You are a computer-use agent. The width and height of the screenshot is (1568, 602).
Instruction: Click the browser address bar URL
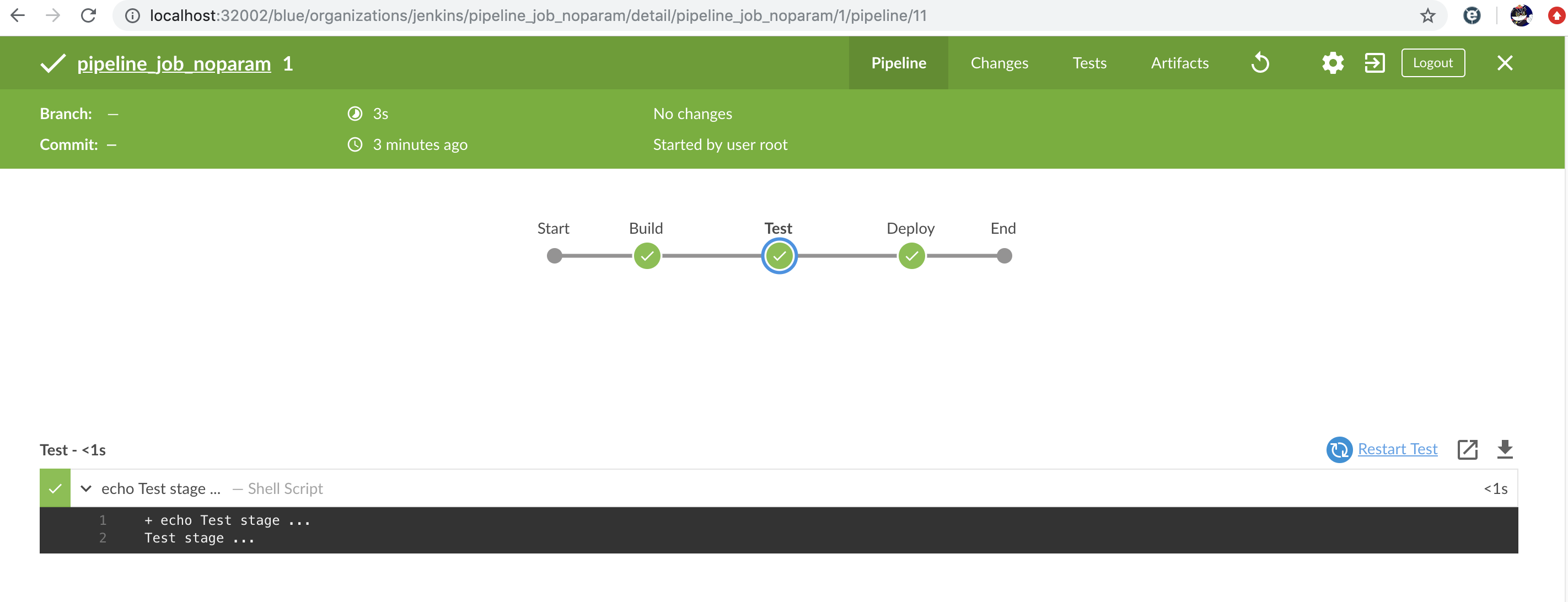click(538, 16)
